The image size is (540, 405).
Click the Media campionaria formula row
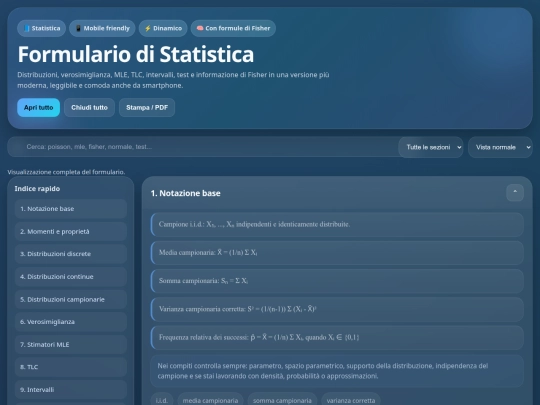click(x=337, y=253)
